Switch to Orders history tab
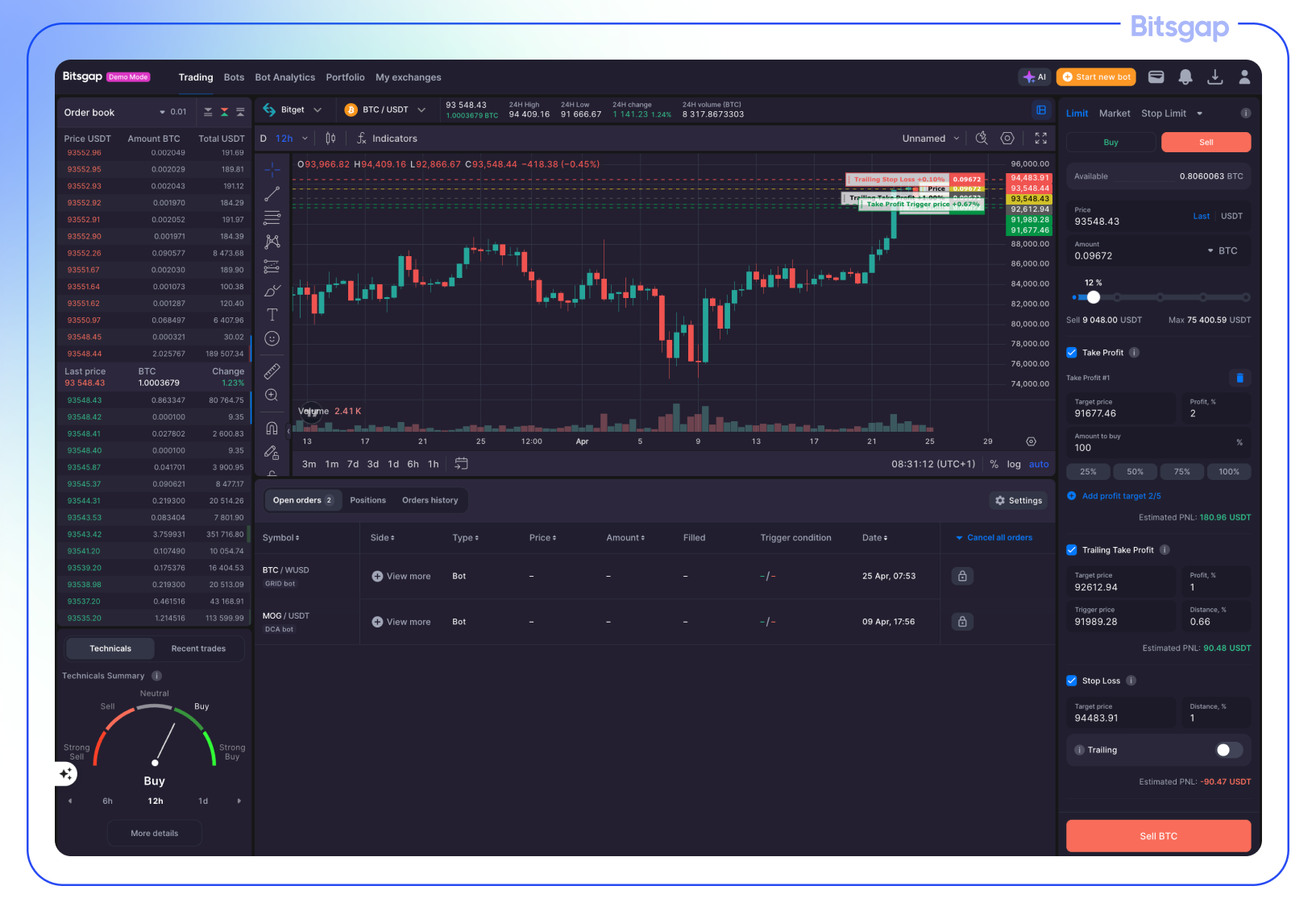The width and height of the screenshot is (1316, 915). (x=430, y=500)
